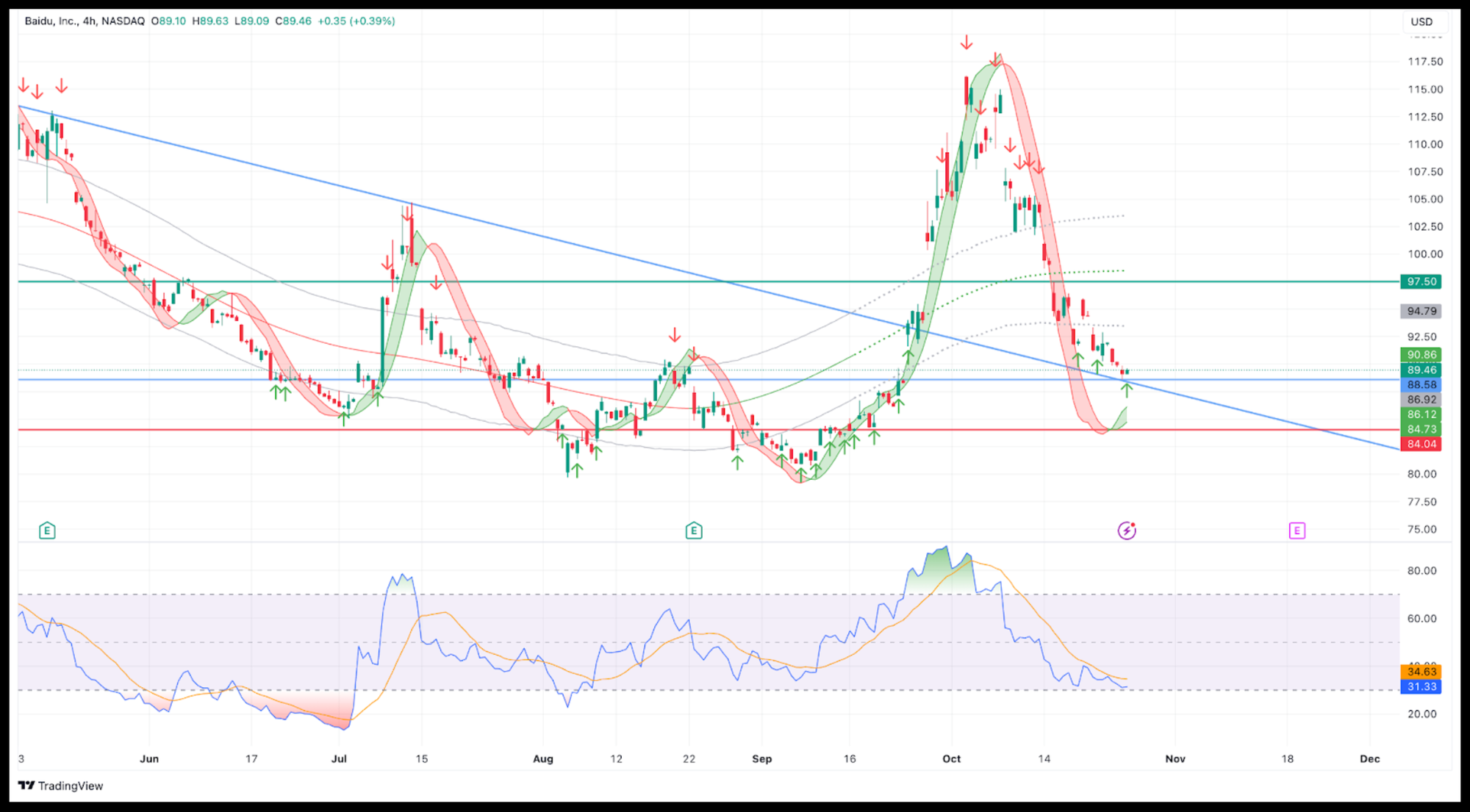Click the TradingView logo
The width and height of the screenshot is (1470, 812).
pos(61,786)
